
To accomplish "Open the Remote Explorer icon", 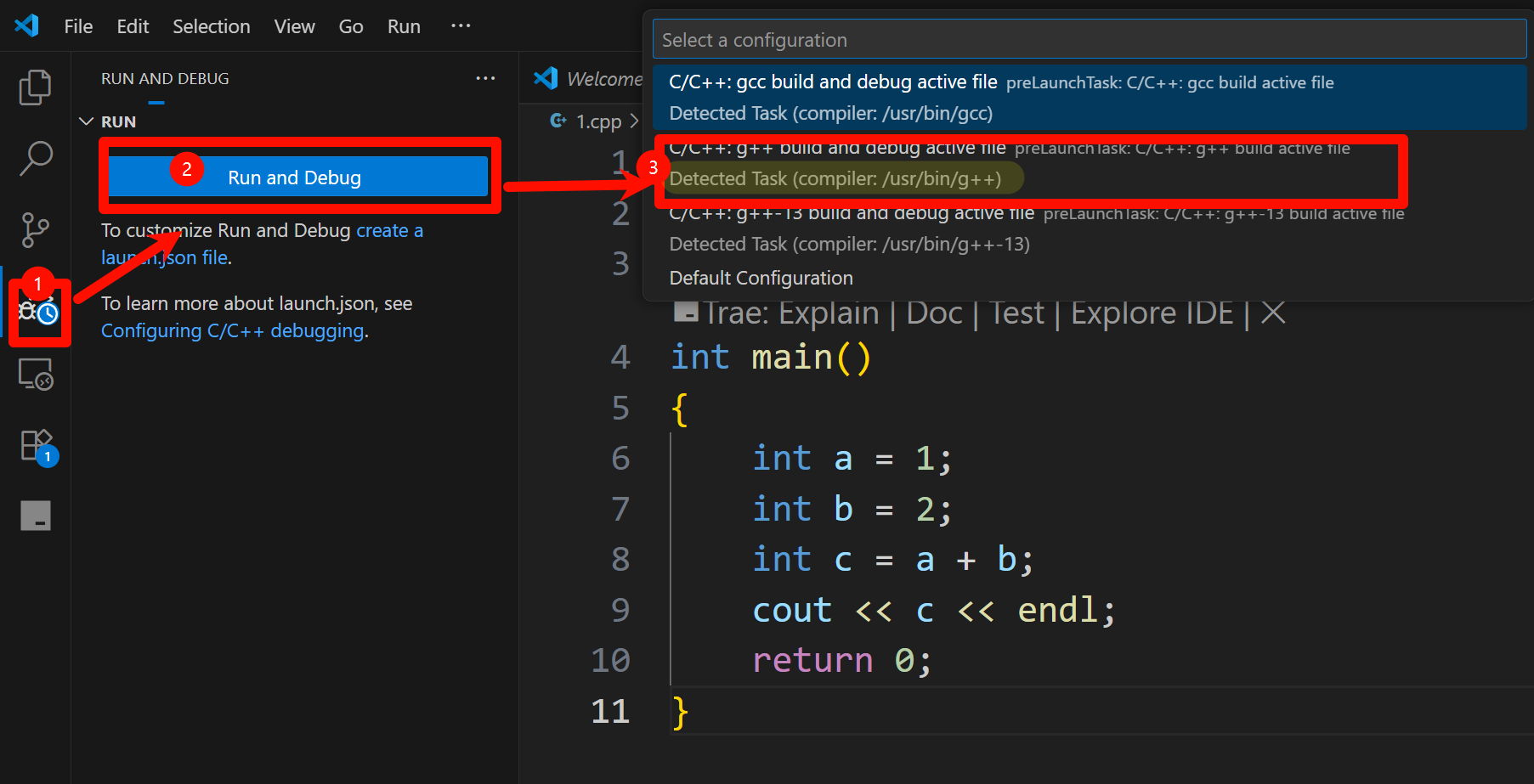I will coord(35,375).
